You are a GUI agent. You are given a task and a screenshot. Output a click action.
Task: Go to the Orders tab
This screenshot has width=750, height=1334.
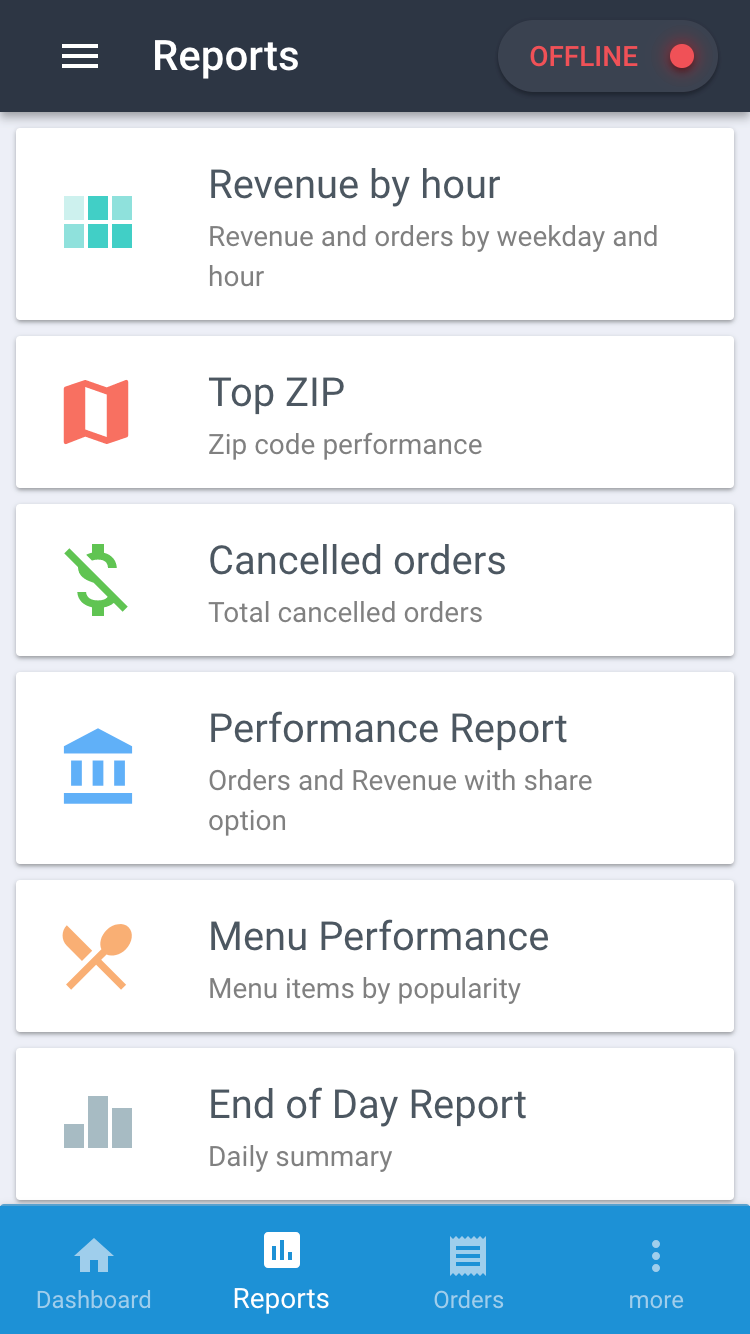tap(468, 1272)
